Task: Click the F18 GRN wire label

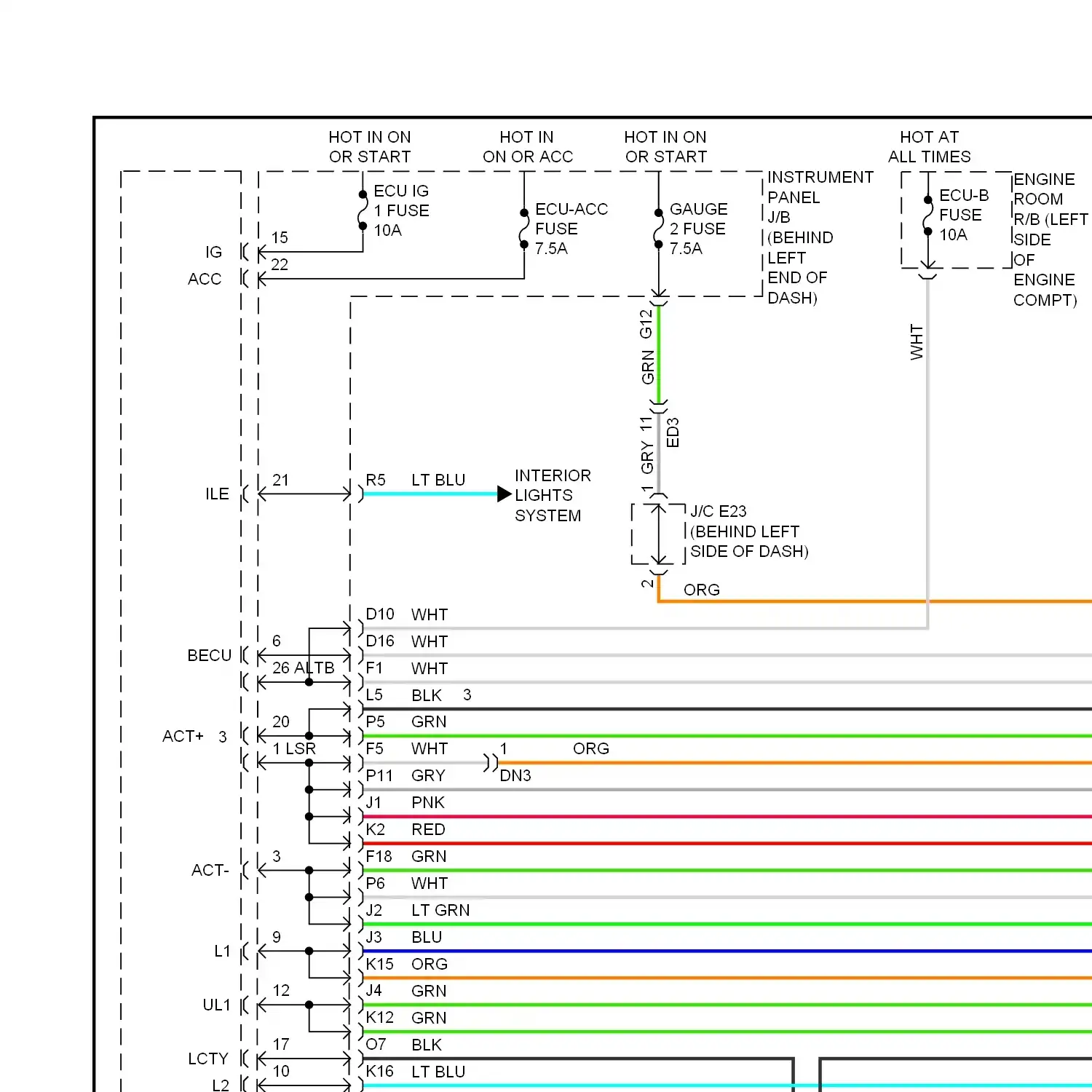Action: [x=405, y=856]
